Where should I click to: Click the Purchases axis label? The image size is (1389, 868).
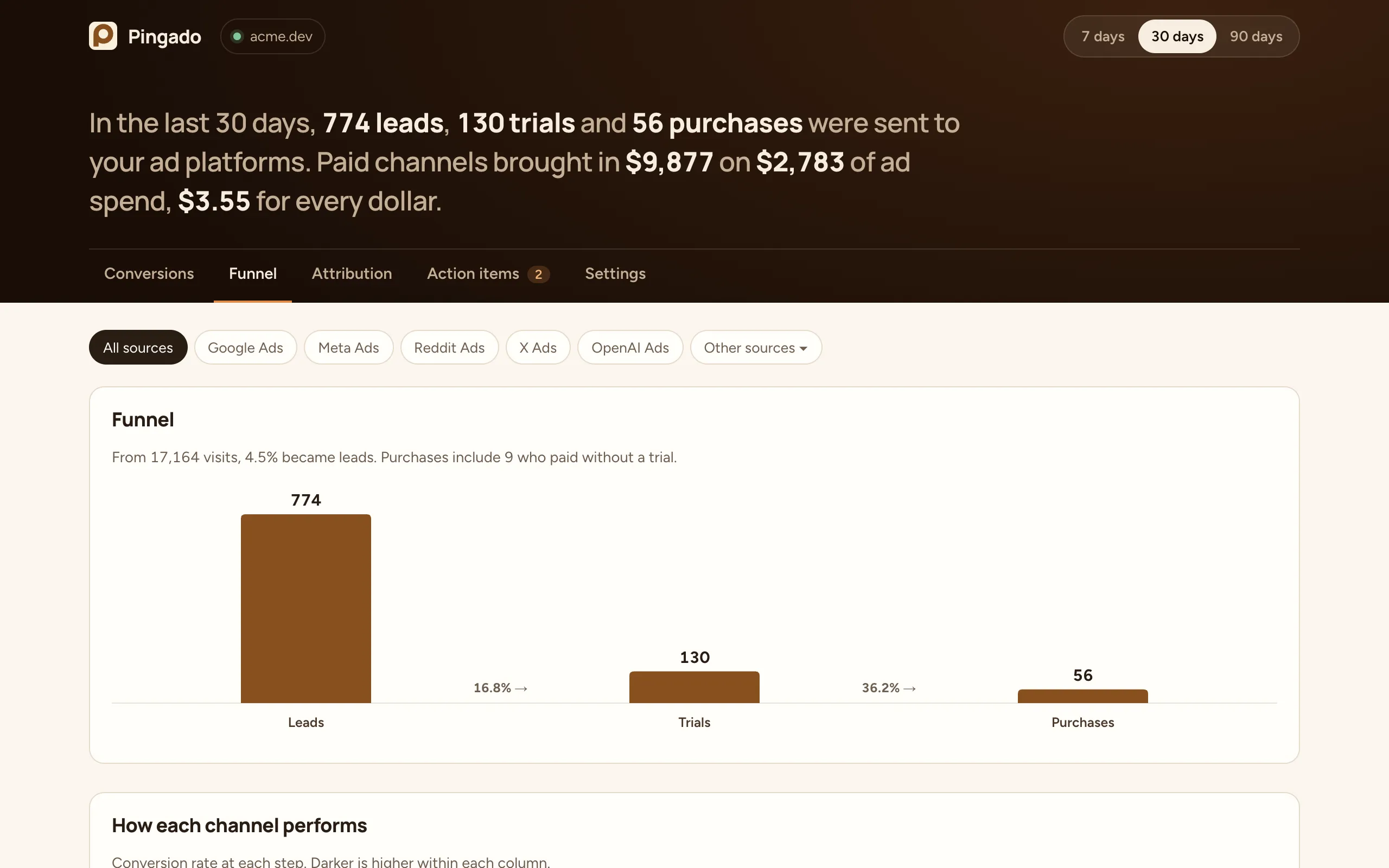pyautogui.click(x=1082, y=722)
